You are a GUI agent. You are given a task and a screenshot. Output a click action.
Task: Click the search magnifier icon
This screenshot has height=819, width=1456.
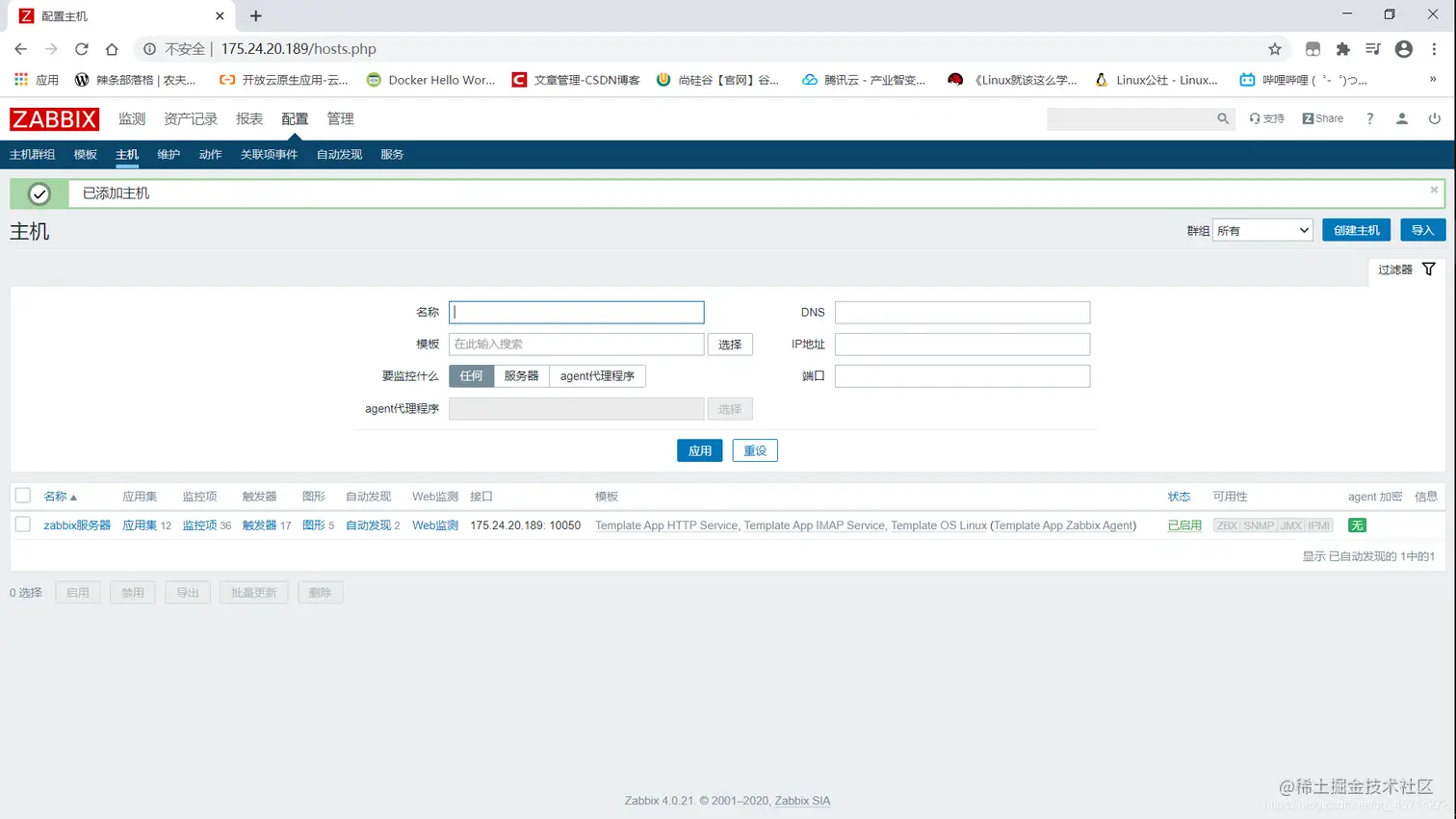(1223, 118)
